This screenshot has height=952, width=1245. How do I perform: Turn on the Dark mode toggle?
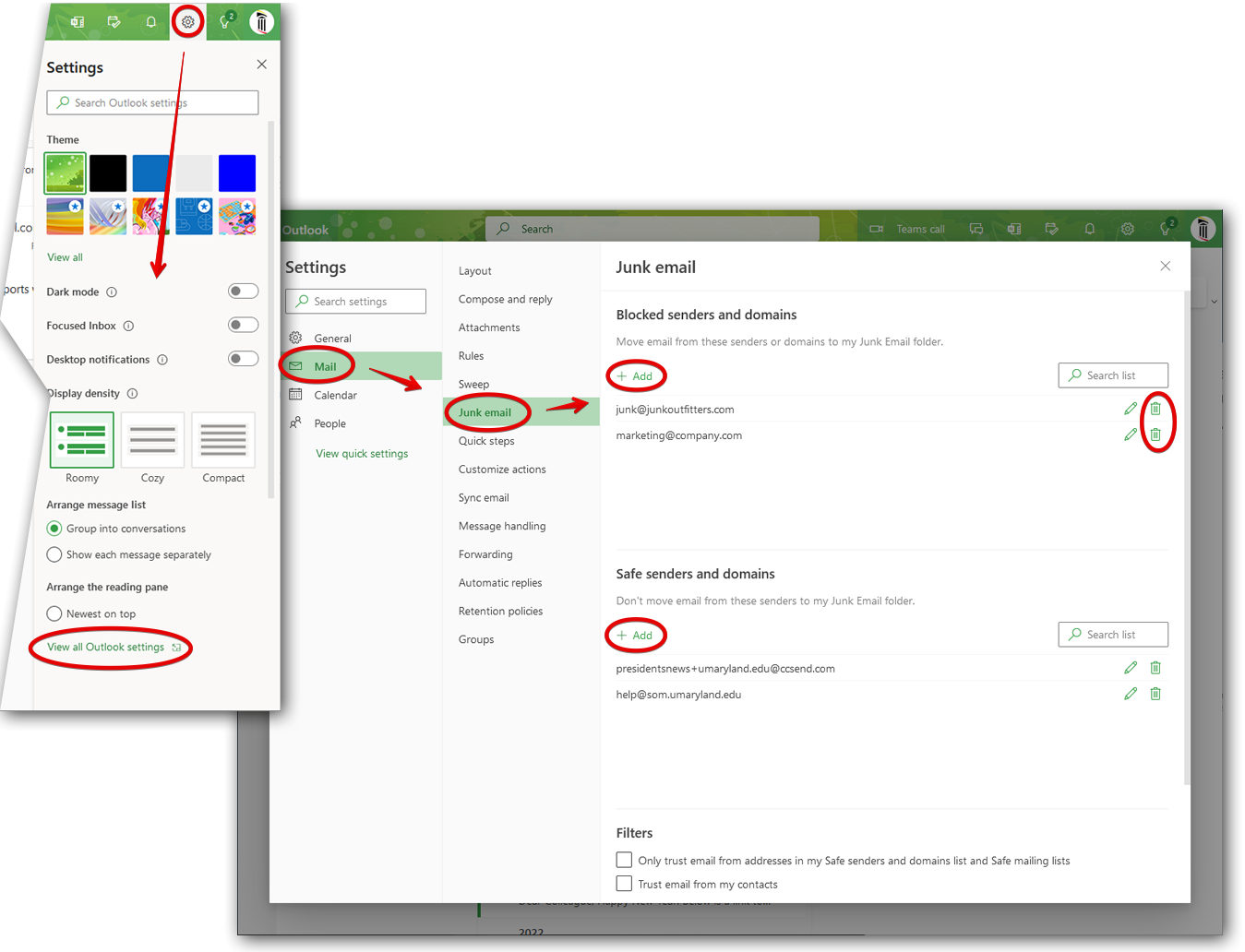coord(243,292)
